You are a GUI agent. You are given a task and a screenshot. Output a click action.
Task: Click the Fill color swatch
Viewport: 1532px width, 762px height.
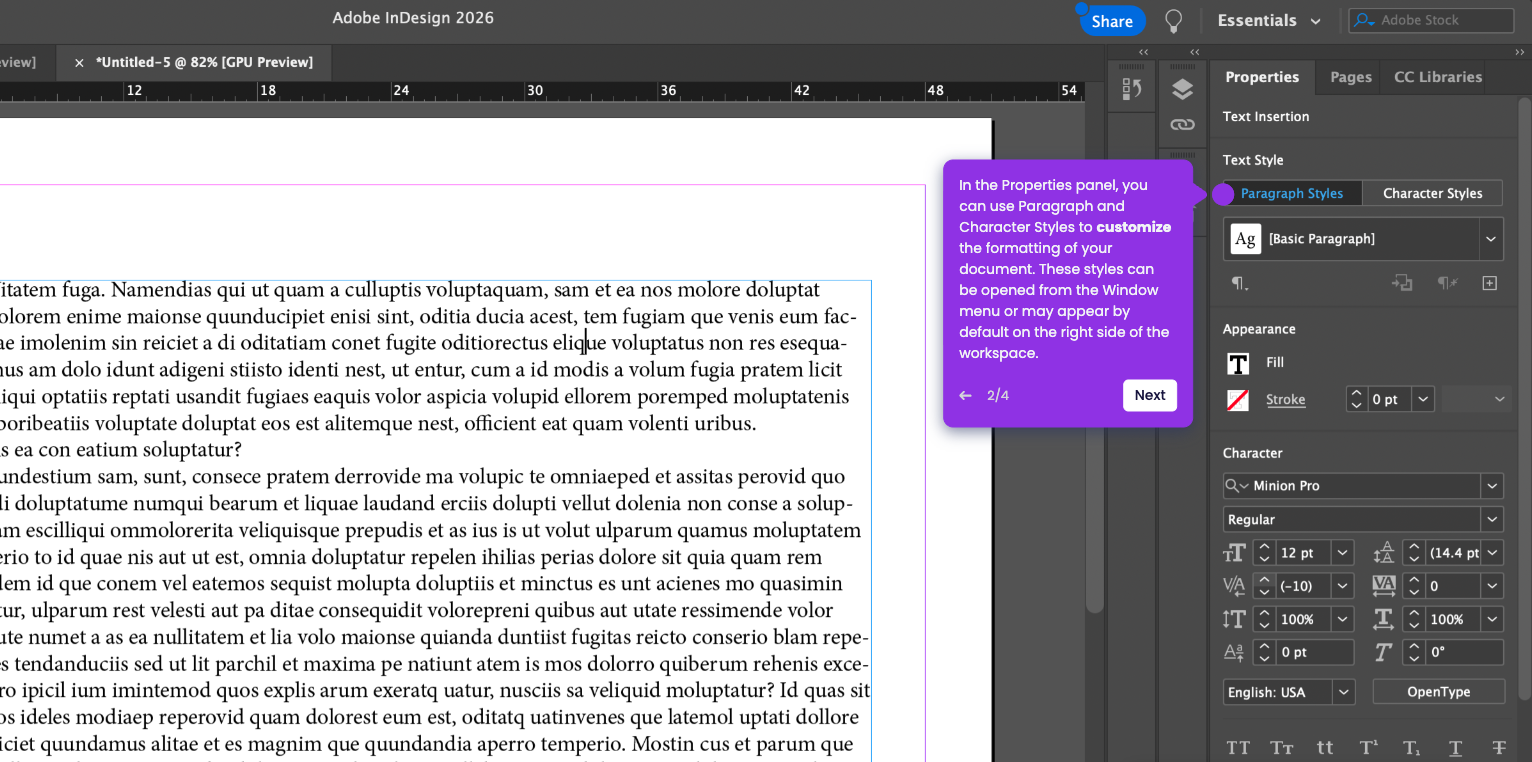click(x=1238, y=363)
